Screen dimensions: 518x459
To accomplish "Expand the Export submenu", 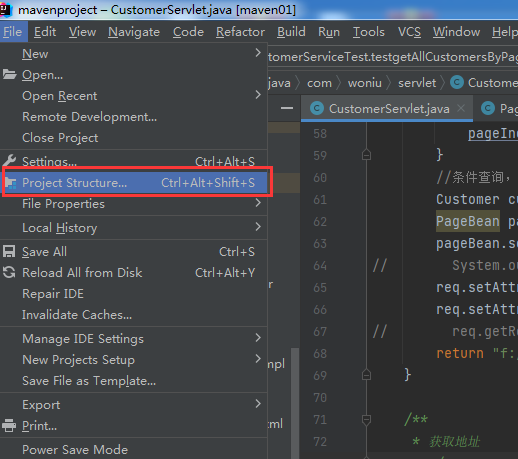I will (x=134, y=405).
